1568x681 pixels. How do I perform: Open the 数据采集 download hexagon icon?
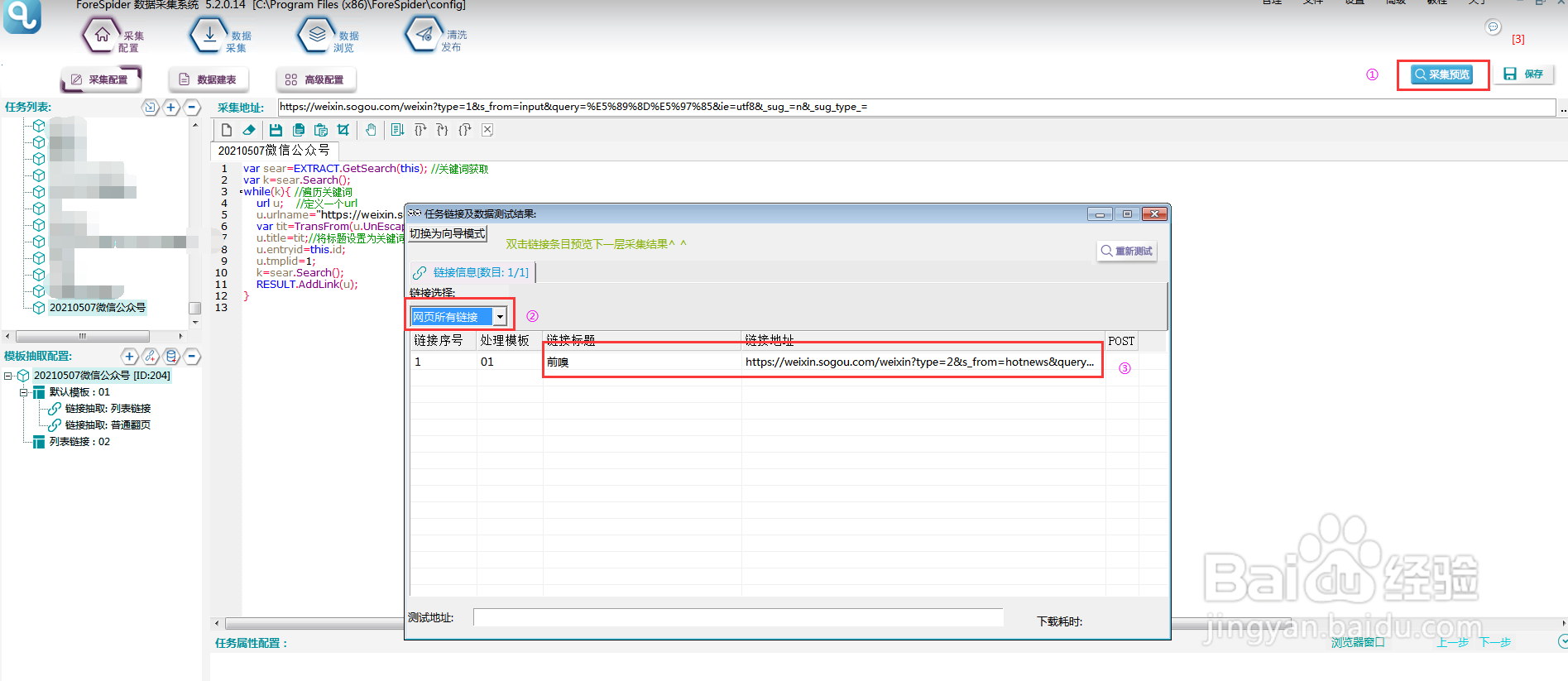[x=209, y=35]
